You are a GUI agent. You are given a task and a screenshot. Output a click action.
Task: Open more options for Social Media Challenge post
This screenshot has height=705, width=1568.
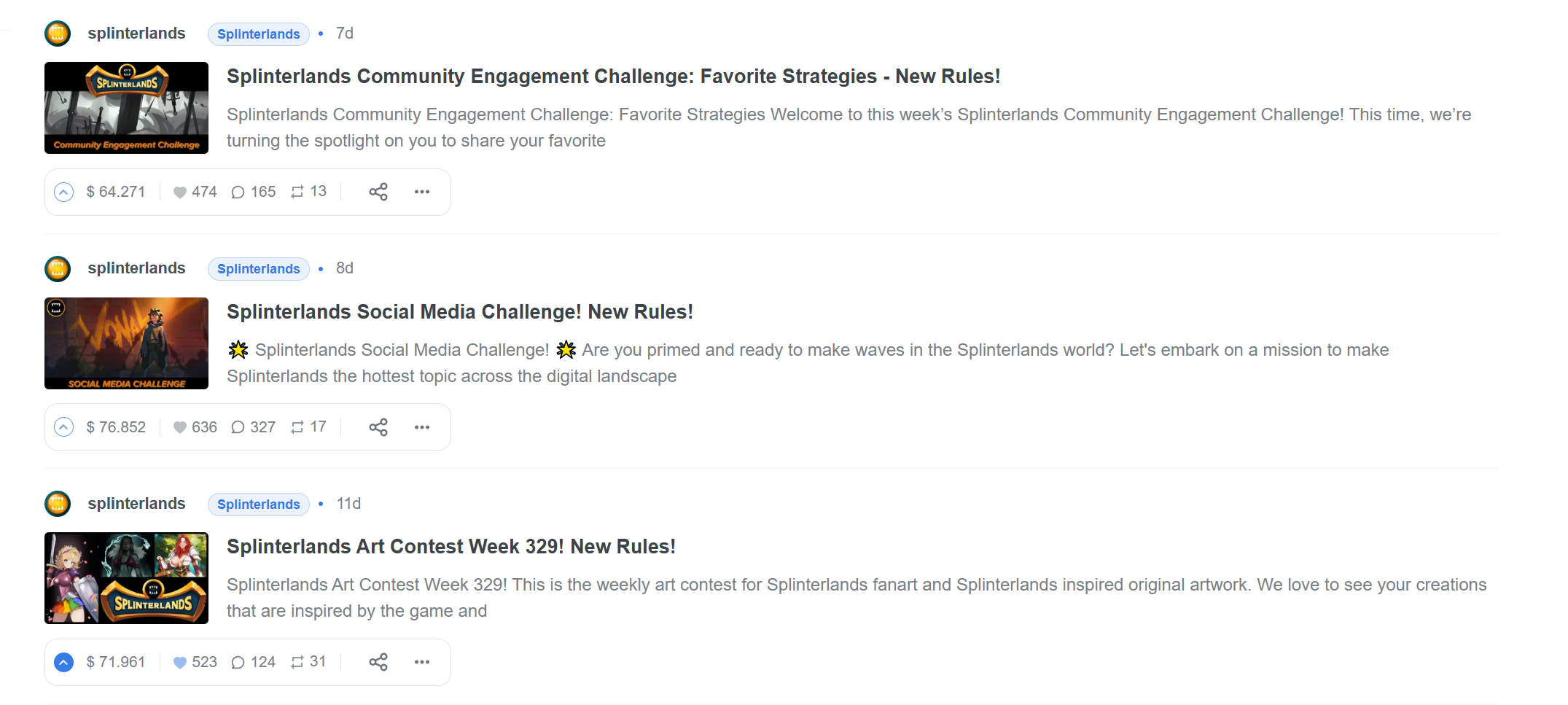(x=422, y=427)
